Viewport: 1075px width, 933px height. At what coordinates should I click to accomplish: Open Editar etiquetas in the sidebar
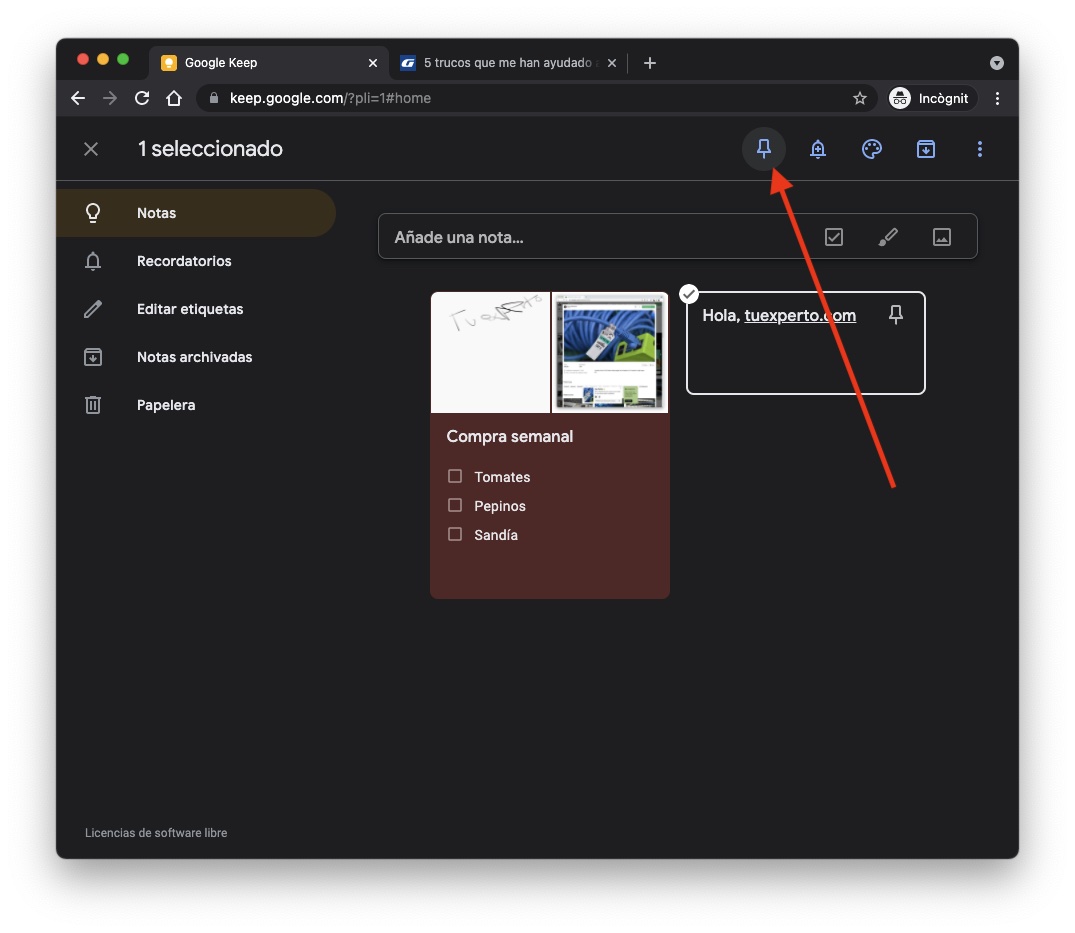(190, 309)
